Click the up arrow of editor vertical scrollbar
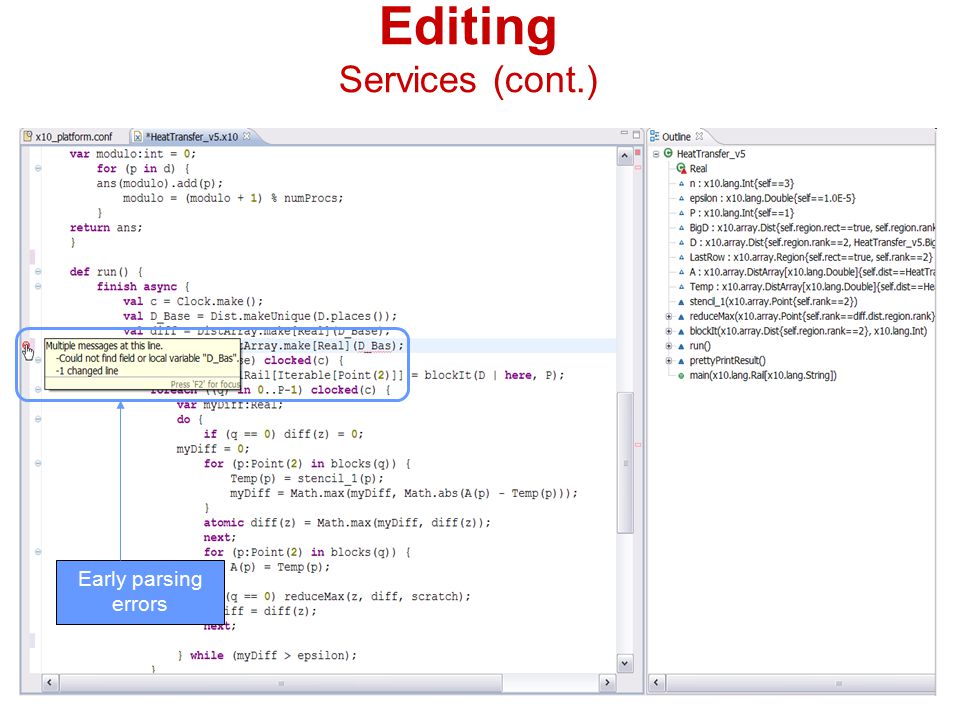 click(x=624, y=156)
